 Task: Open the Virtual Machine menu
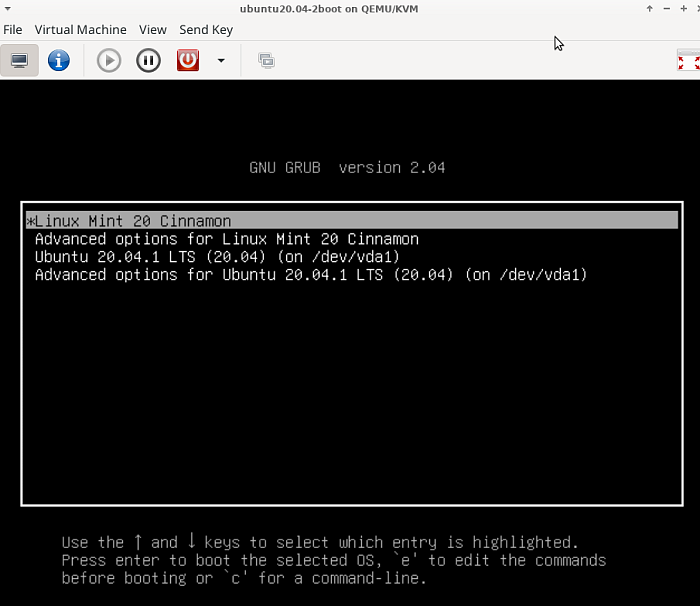click(x=80, y=29)
